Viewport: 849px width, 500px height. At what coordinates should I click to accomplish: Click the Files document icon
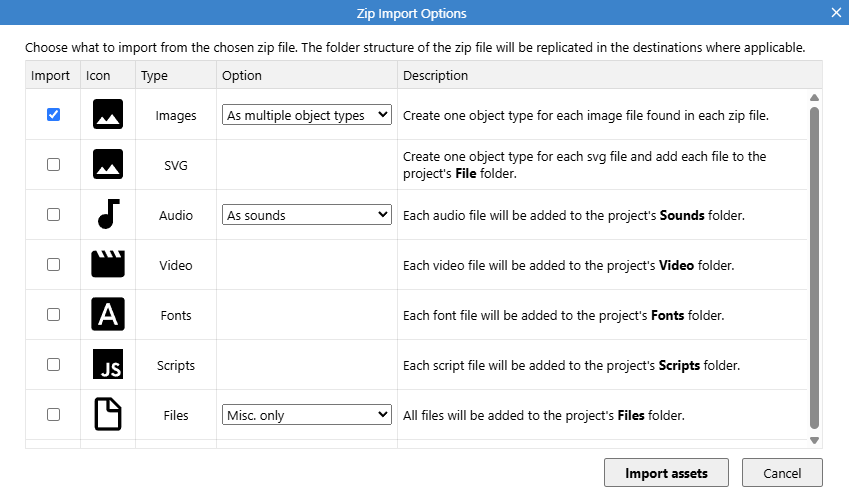(107, 415)
